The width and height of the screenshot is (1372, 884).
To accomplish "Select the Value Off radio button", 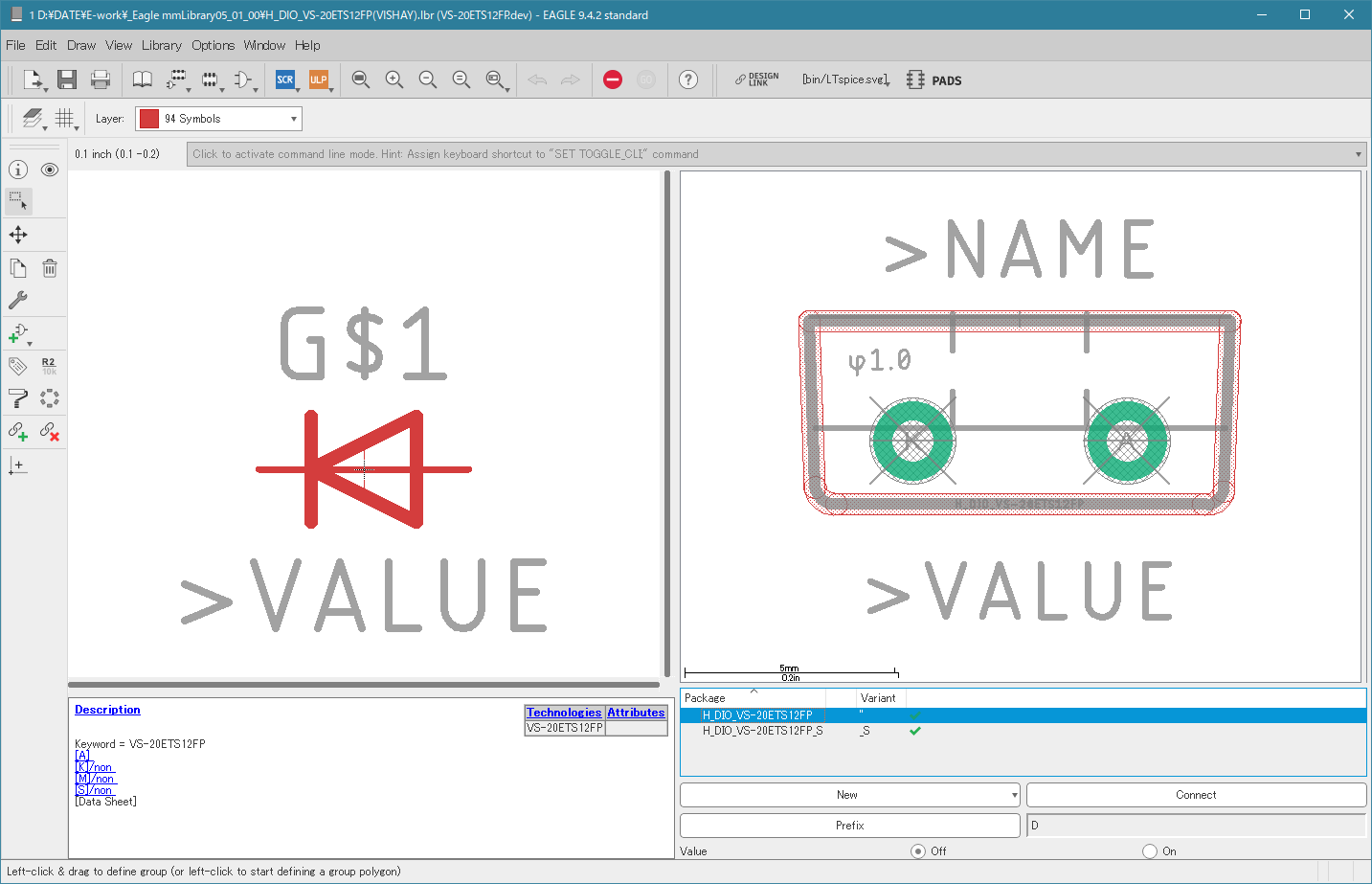I will click(918, 851).
